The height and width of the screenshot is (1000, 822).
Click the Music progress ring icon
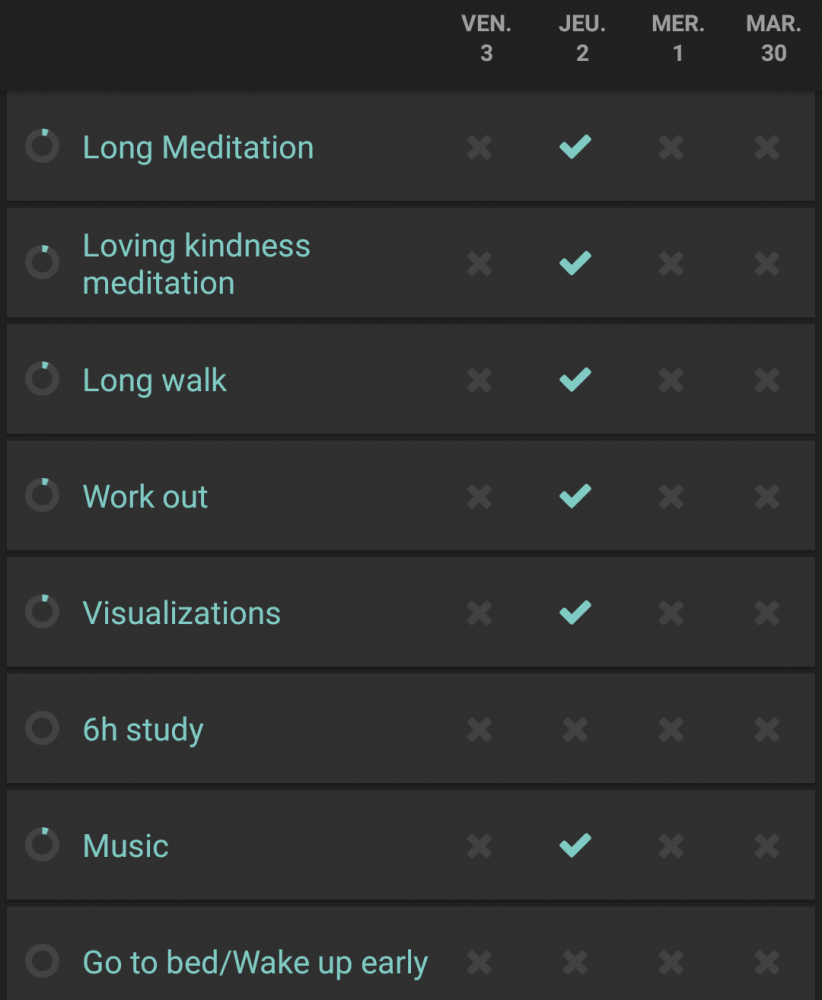click(x=42, y=845)
